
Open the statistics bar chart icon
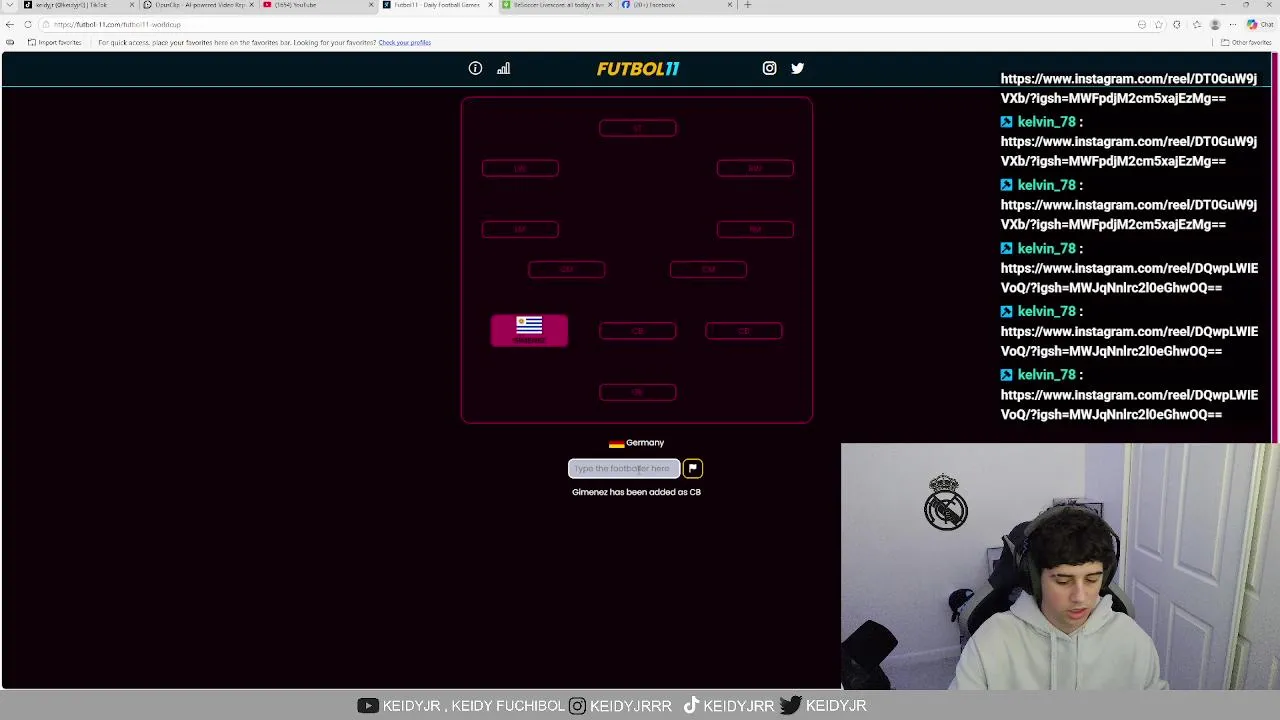pos(503,68)
